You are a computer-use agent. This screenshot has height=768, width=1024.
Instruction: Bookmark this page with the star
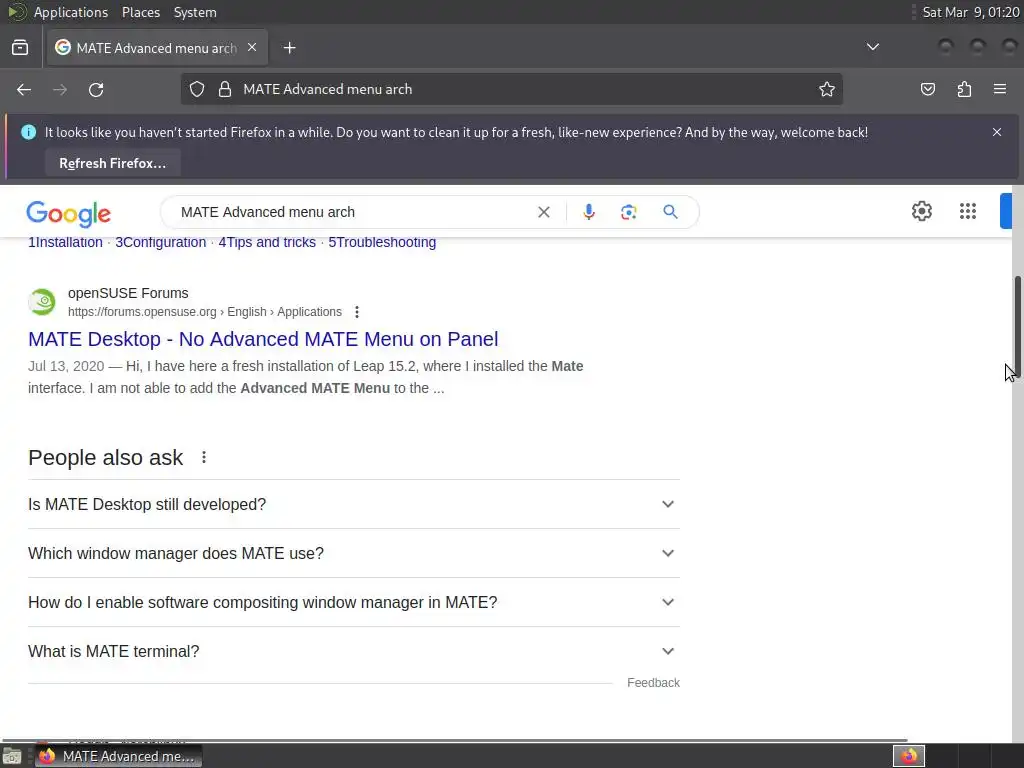pyautogui.click(x=827, y=89)
